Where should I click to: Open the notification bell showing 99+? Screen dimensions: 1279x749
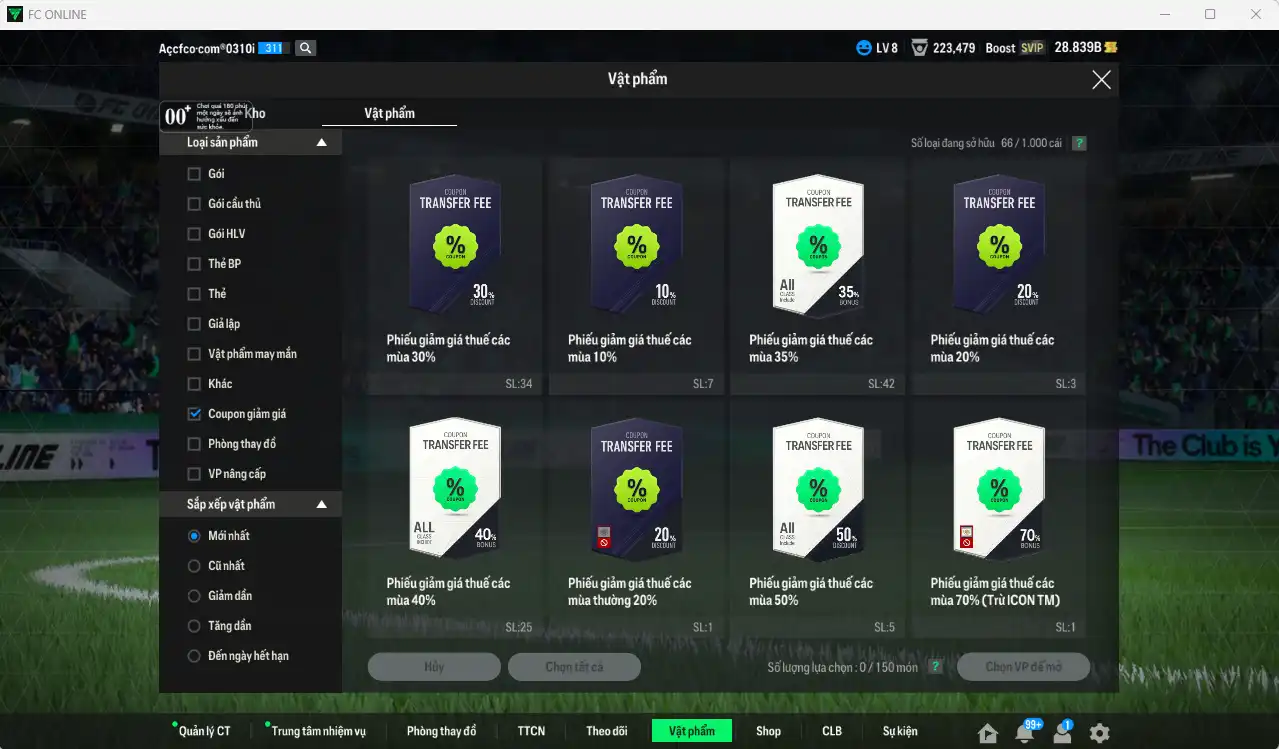[x=1025, y=732]
